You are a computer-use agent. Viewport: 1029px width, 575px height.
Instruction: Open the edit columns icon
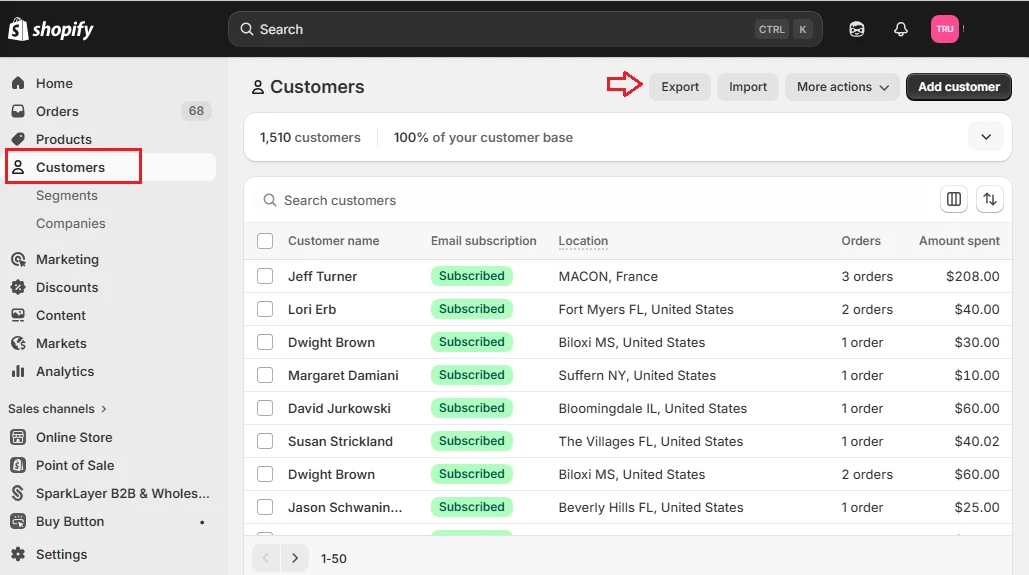(x=954, y=199)
